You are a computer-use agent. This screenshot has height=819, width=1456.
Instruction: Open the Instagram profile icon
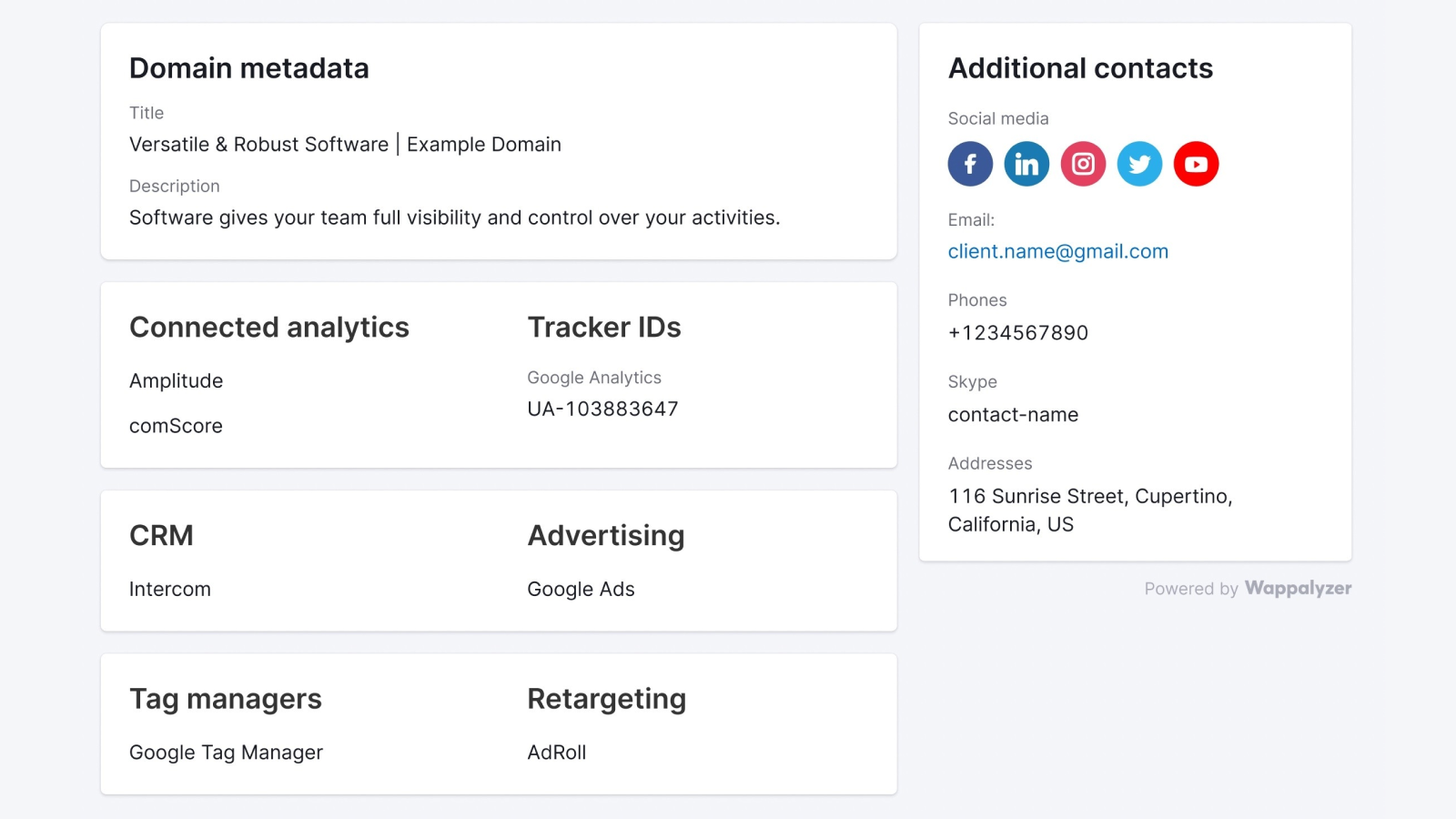1083,164
